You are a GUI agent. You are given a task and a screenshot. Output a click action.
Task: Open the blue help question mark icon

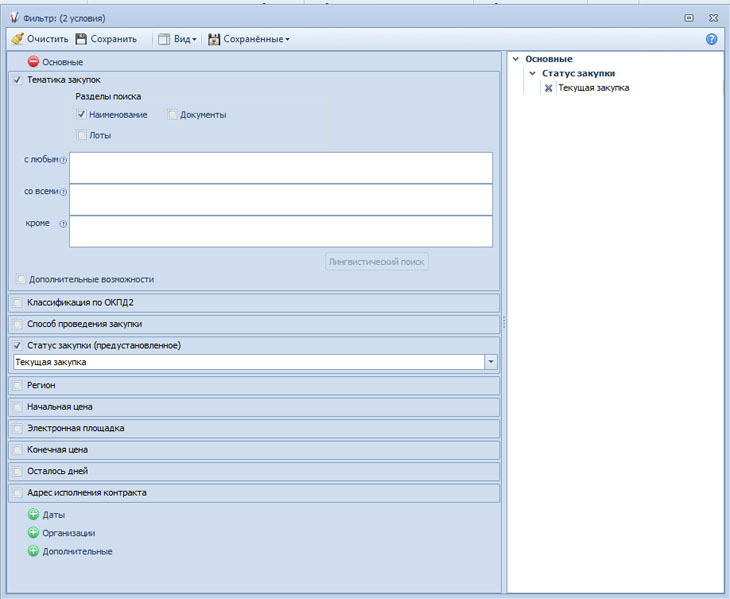coord(712,39)
